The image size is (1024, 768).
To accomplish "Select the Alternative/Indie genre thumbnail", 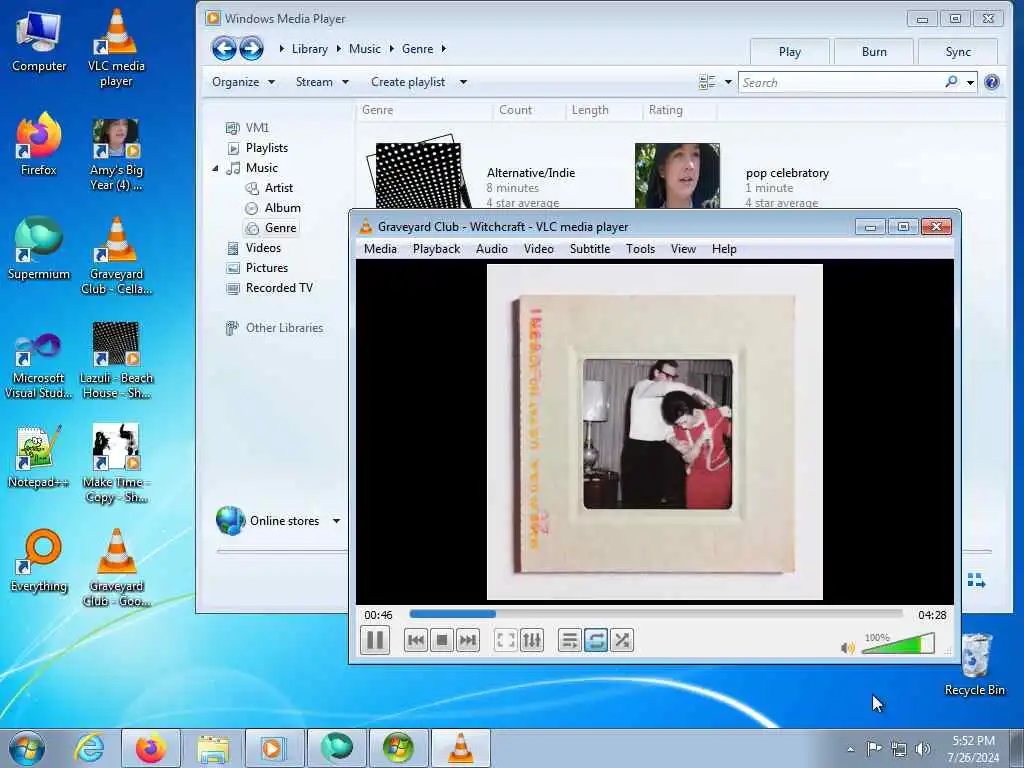I will (x=418, y=174).
